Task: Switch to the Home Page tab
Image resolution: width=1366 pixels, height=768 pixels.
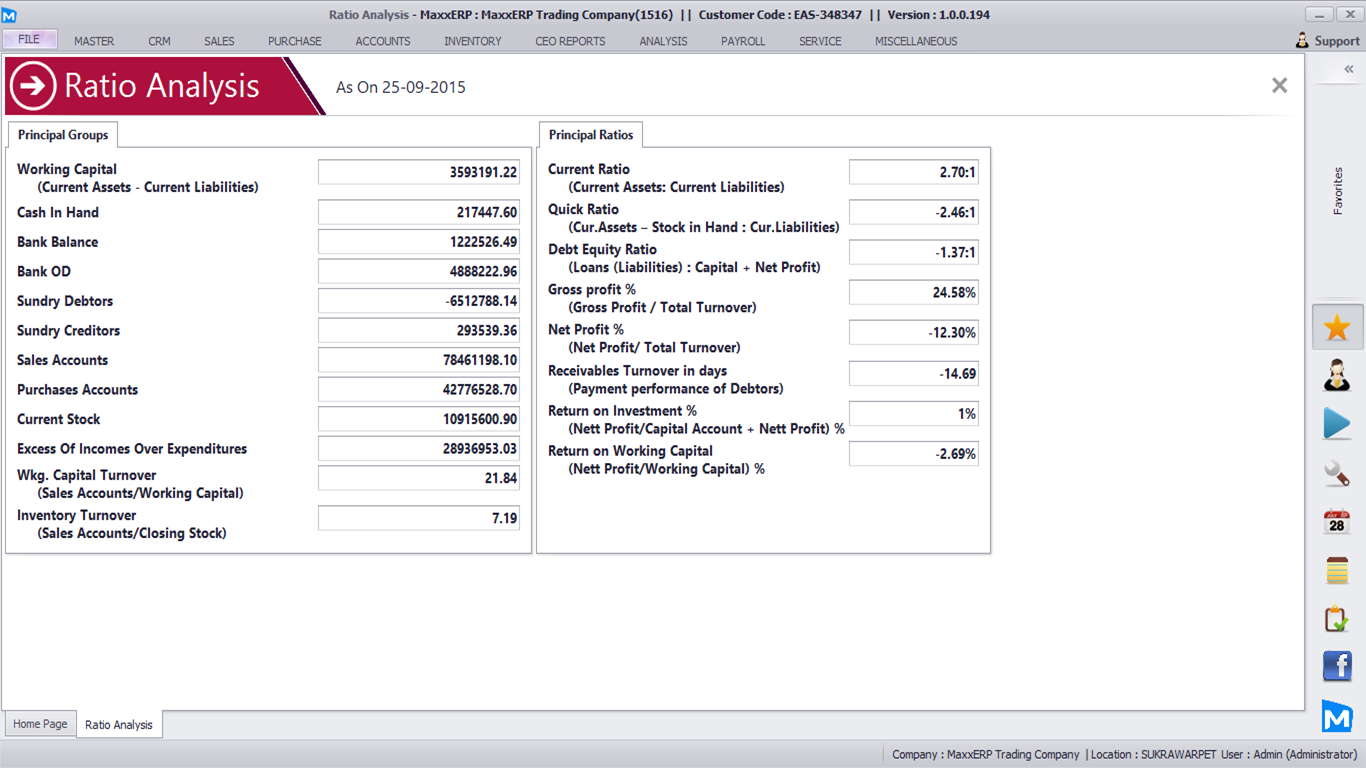Action: pyautogui.click(x=41, y=724)
